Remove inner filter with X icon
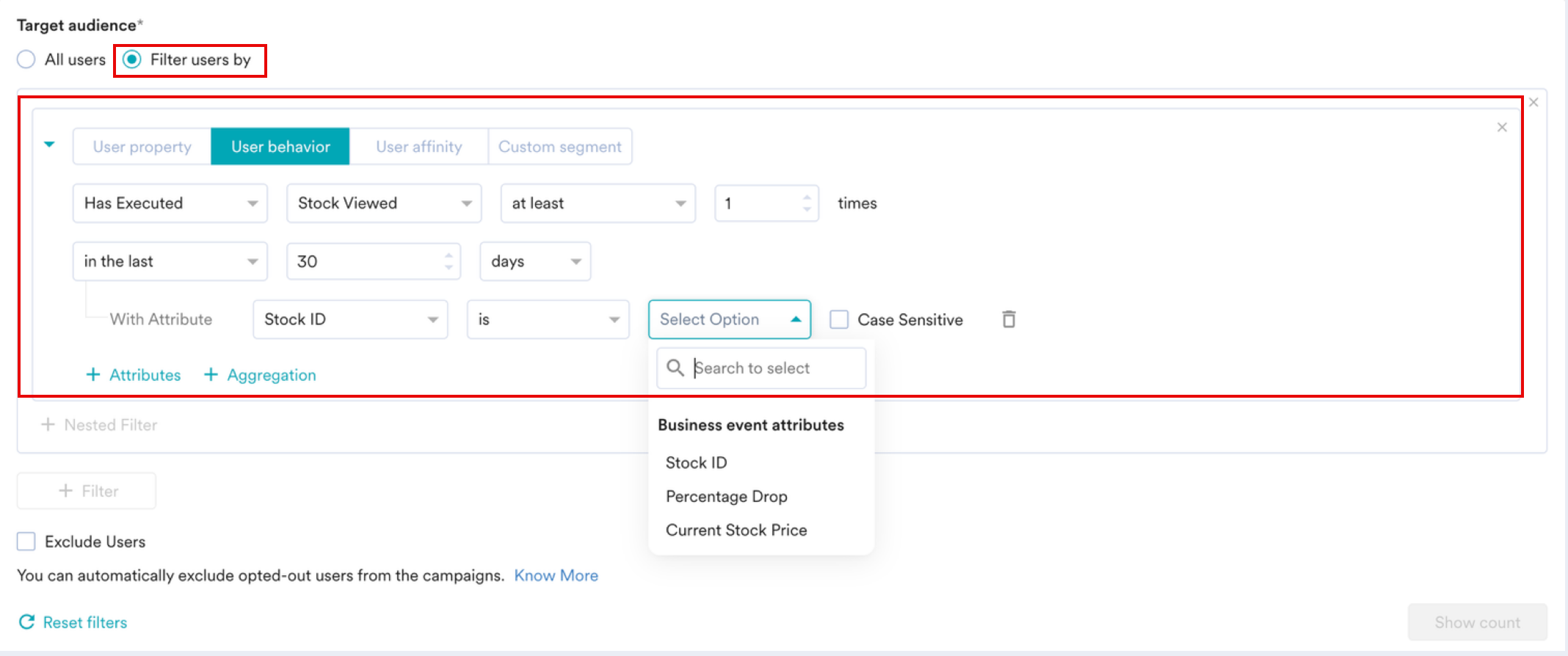The image size is (1568, 656). (1502, 128)
